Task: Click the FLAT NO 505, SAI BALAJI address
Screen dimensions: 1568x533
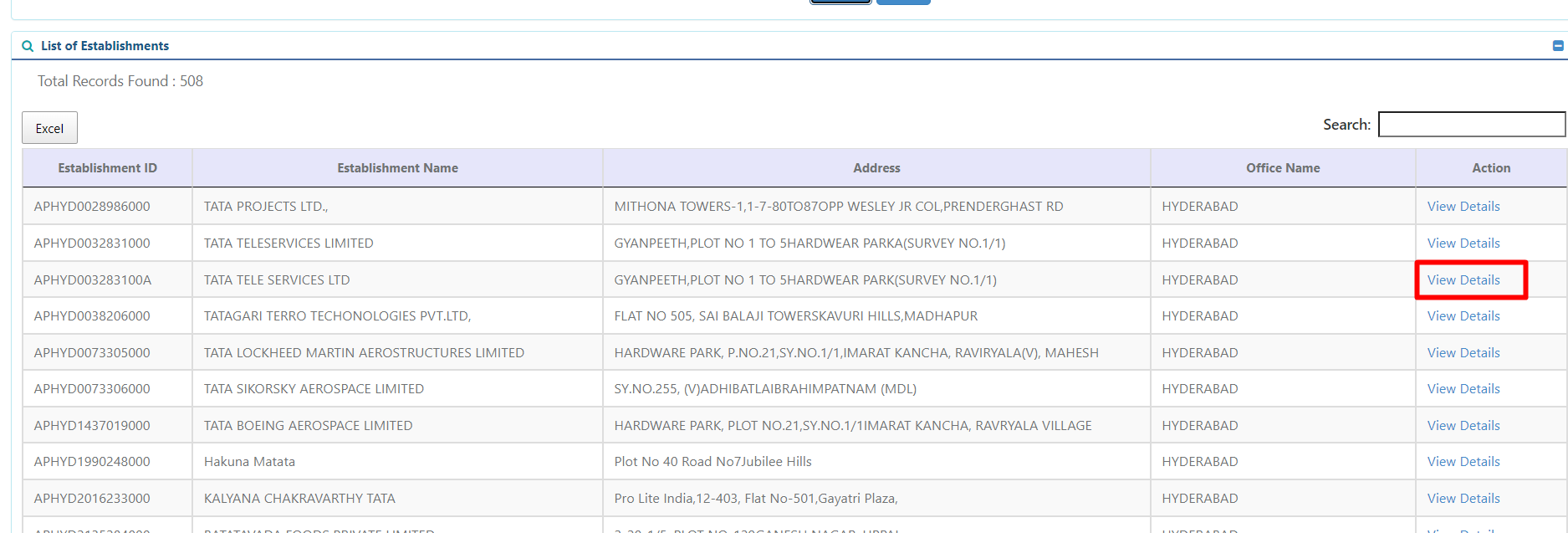Action: (x=796, y=316)
